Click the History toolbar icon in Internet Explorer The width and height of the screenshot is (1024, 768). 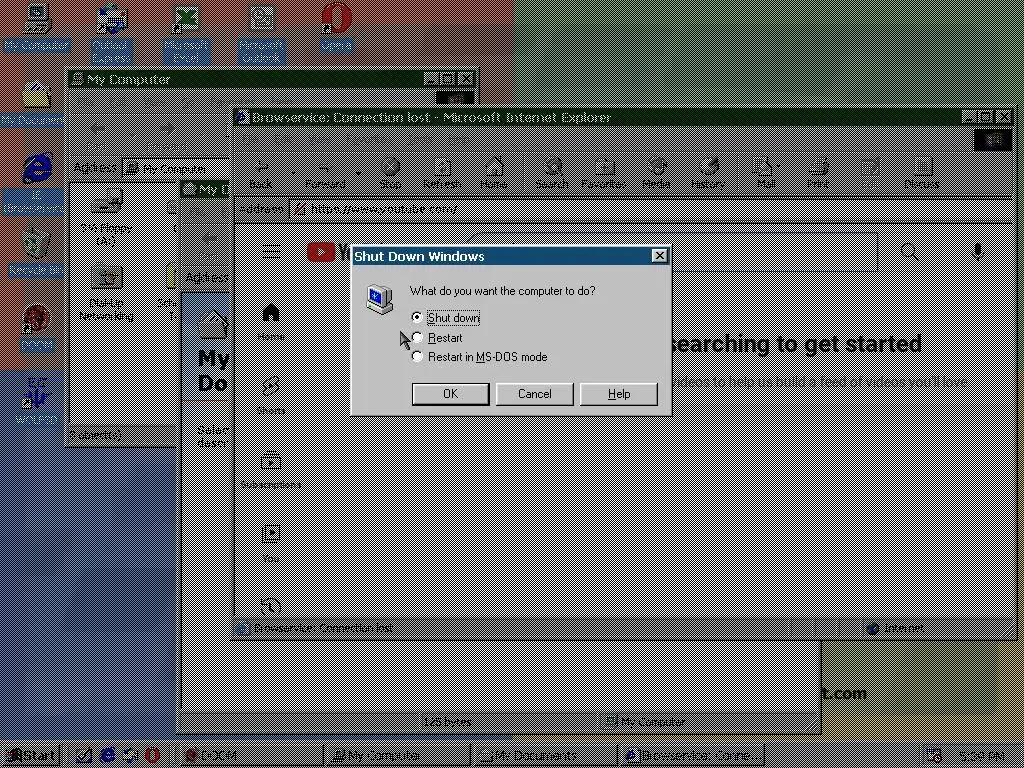[x=708, y=174]
